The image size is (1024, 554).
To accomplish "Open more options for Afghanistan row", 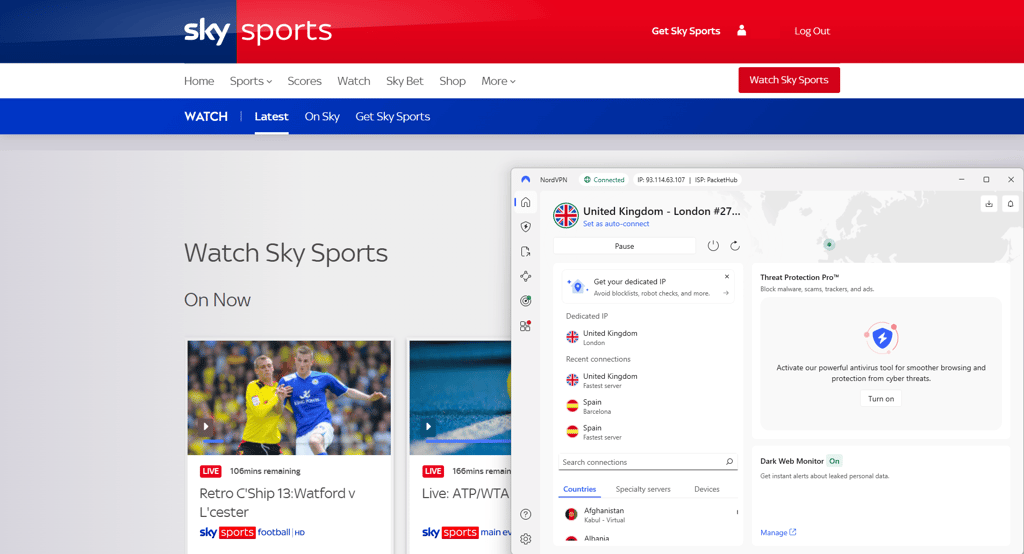I will (737, 512).
